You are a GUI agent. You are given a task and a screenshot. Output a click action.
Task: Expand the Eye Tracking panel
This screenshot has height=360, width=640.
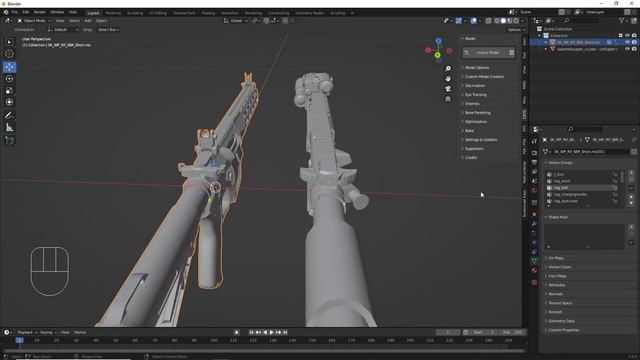(x=476, y=95)
